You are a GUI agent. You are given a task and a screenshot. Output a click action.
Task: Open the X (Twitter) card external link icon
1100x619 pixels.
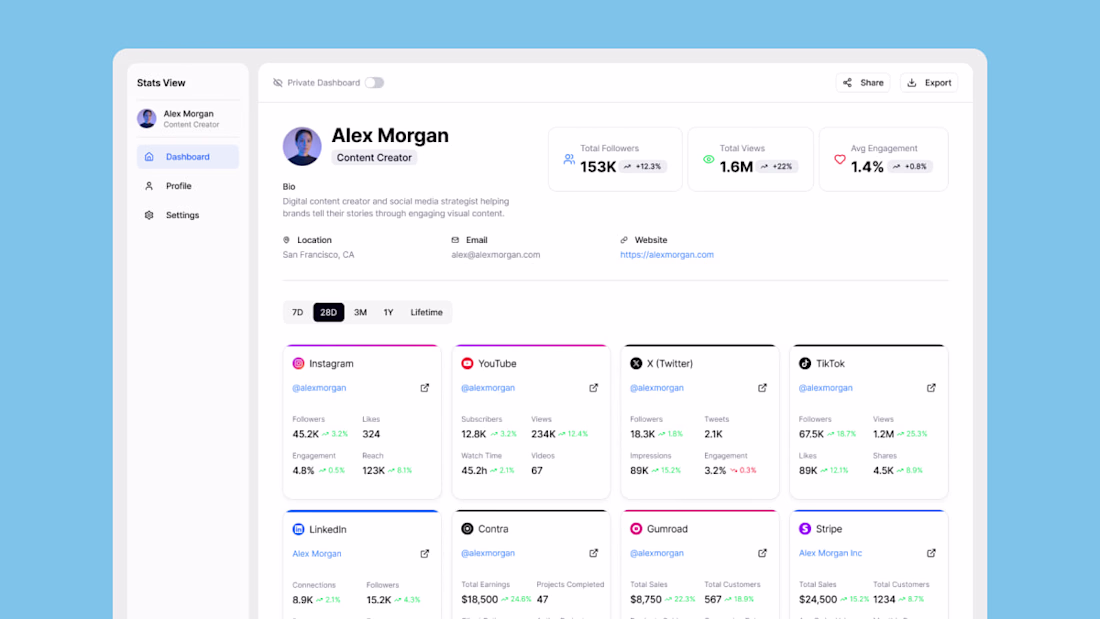click(x=763, y=388)
